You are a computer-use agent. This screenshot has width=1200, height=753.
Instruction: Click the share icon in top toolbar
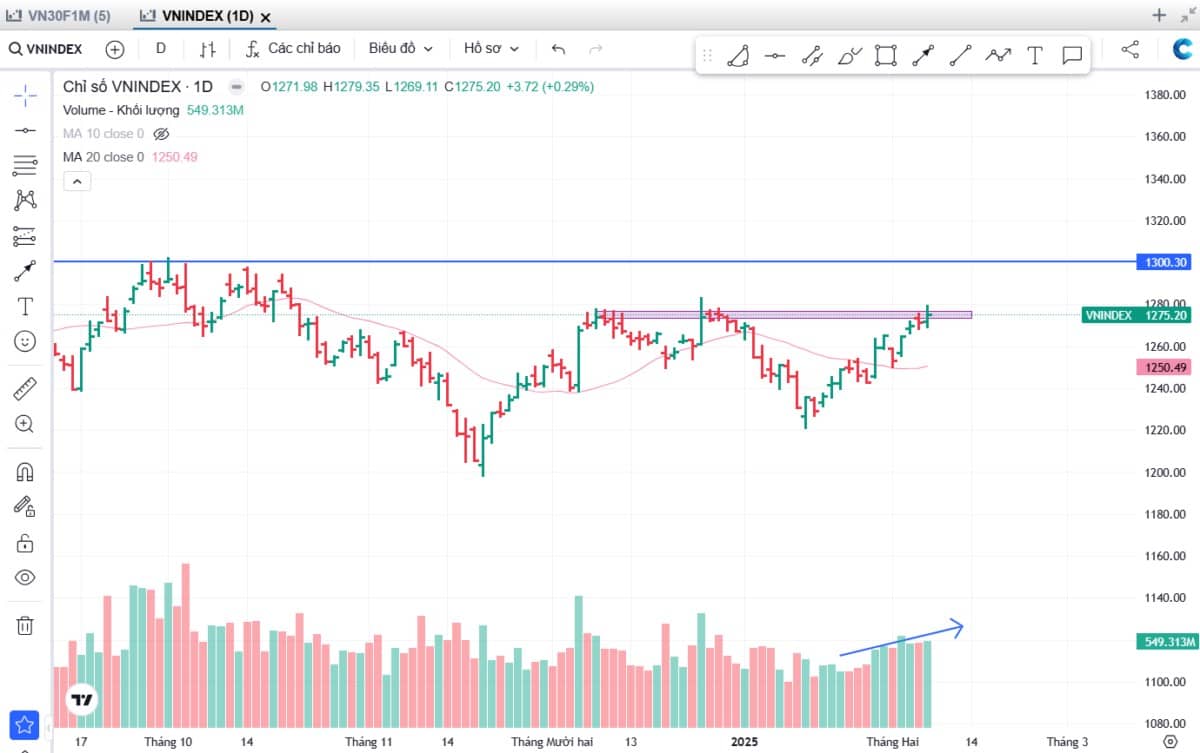pos(1130,49)
